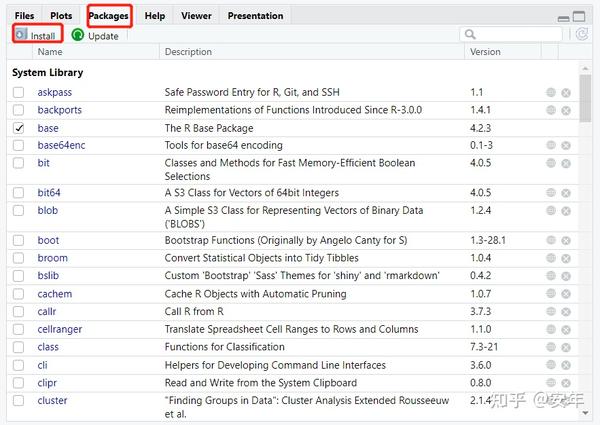Screen dimensions: 600x425
Task: Open the Help tab
Action: coord(154,16)
